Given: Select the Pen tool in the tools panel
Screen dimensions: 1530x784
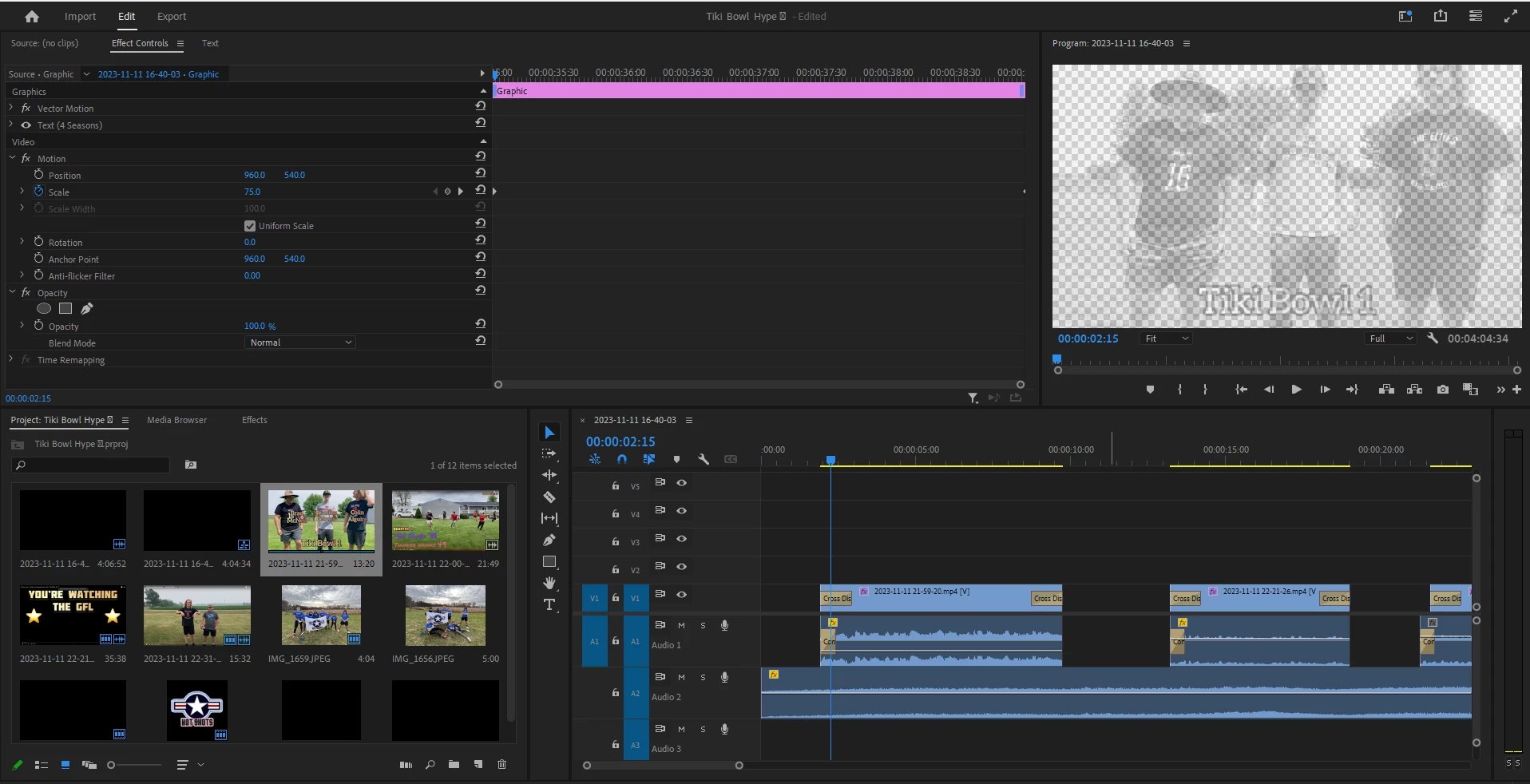Looking at the screenshot, I should point(549,540).
